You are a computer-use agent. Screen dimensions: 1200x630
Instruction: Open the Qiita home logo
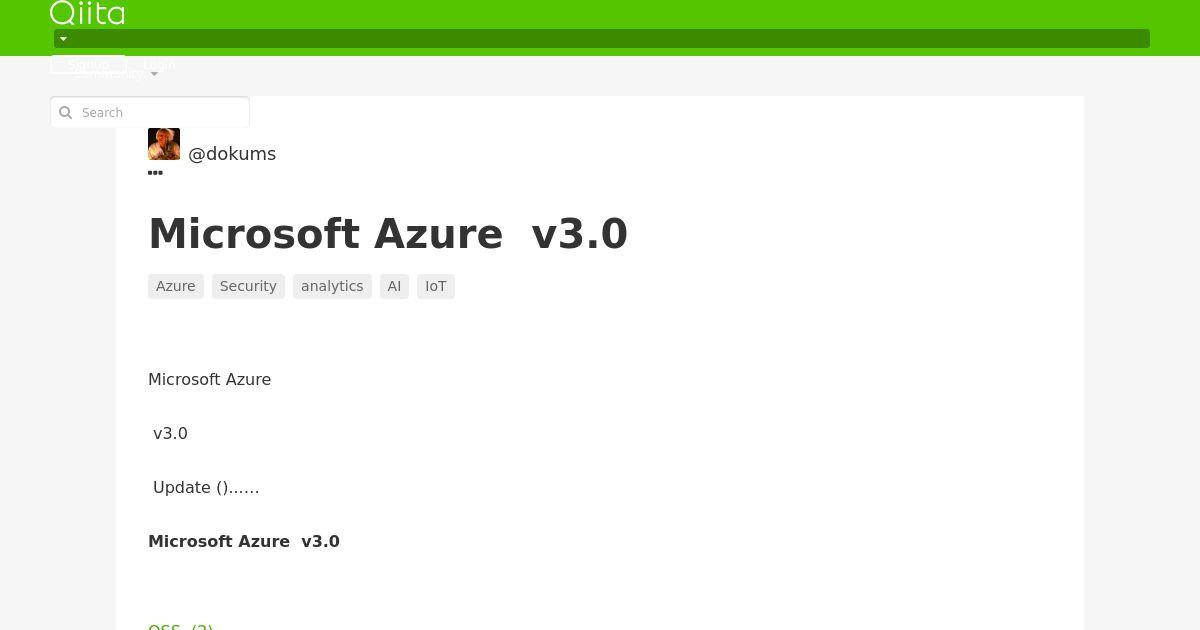coord(88,13)
